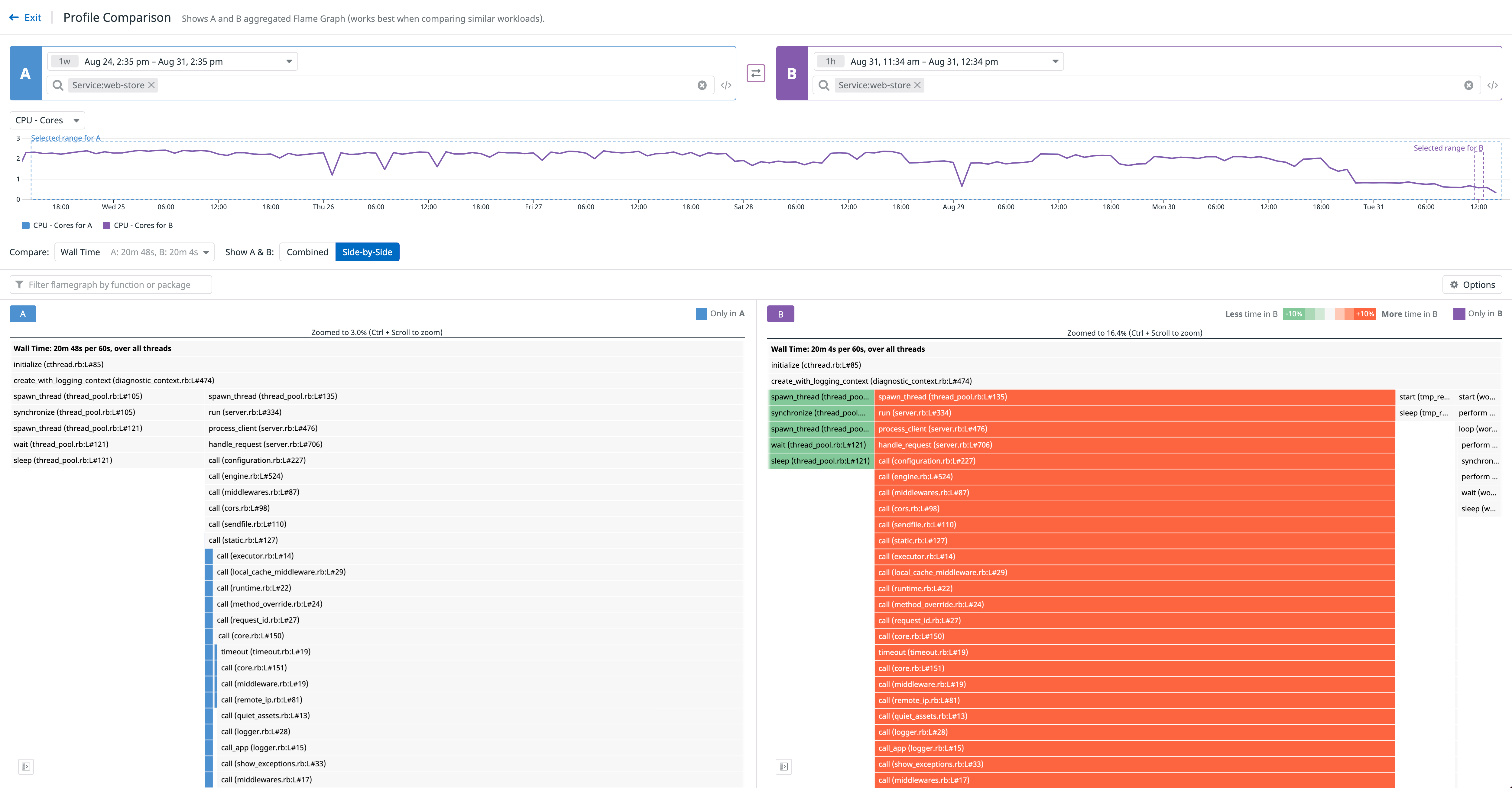Open the code editor icon next to B's query
Image resolution: width=1512 pixels, height=788 pixels.
pos(1493,85)
